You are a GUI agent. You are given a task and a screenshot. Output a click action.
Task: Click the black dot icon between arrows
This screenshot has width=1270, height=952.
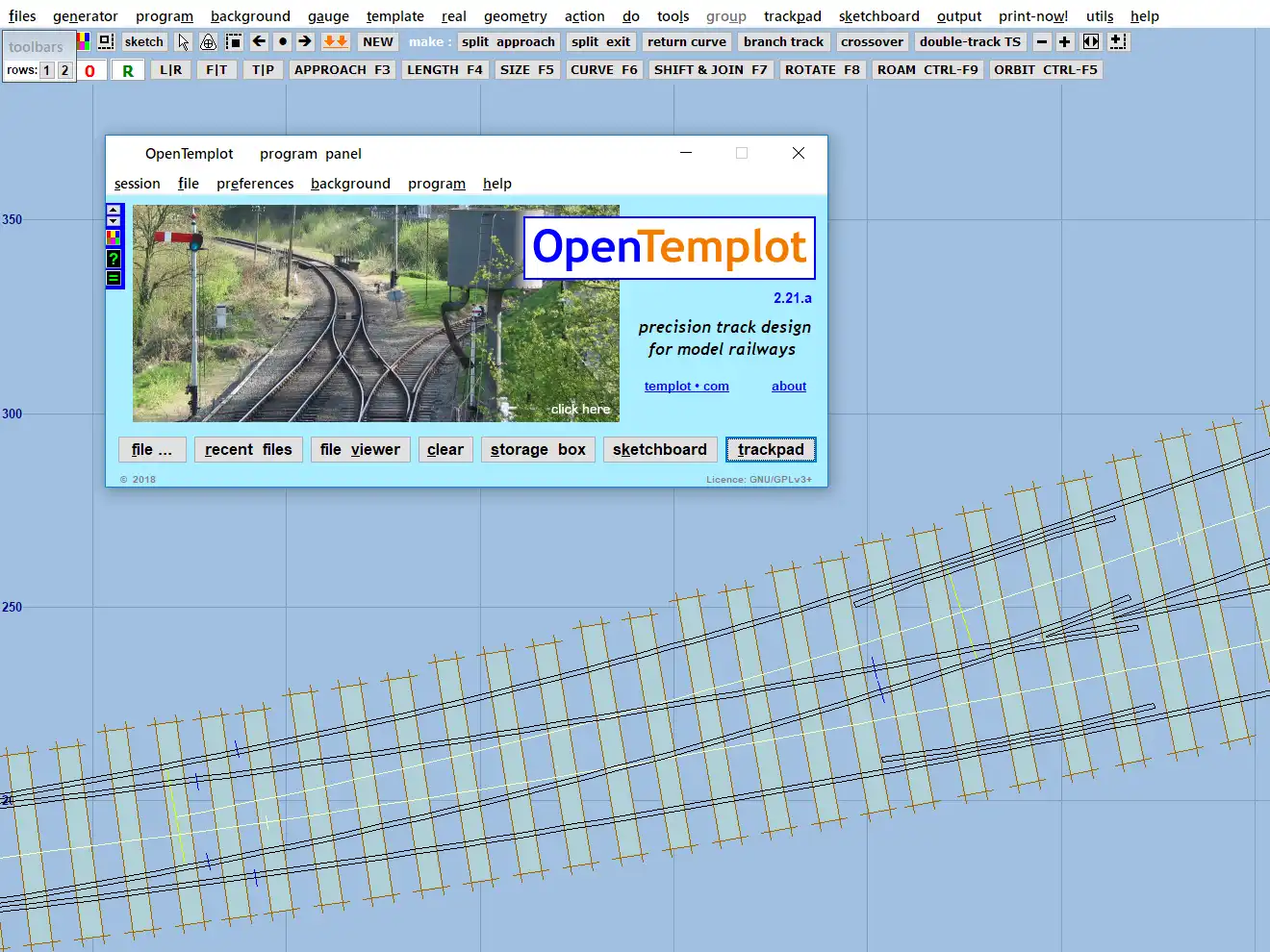pos(282,41)
